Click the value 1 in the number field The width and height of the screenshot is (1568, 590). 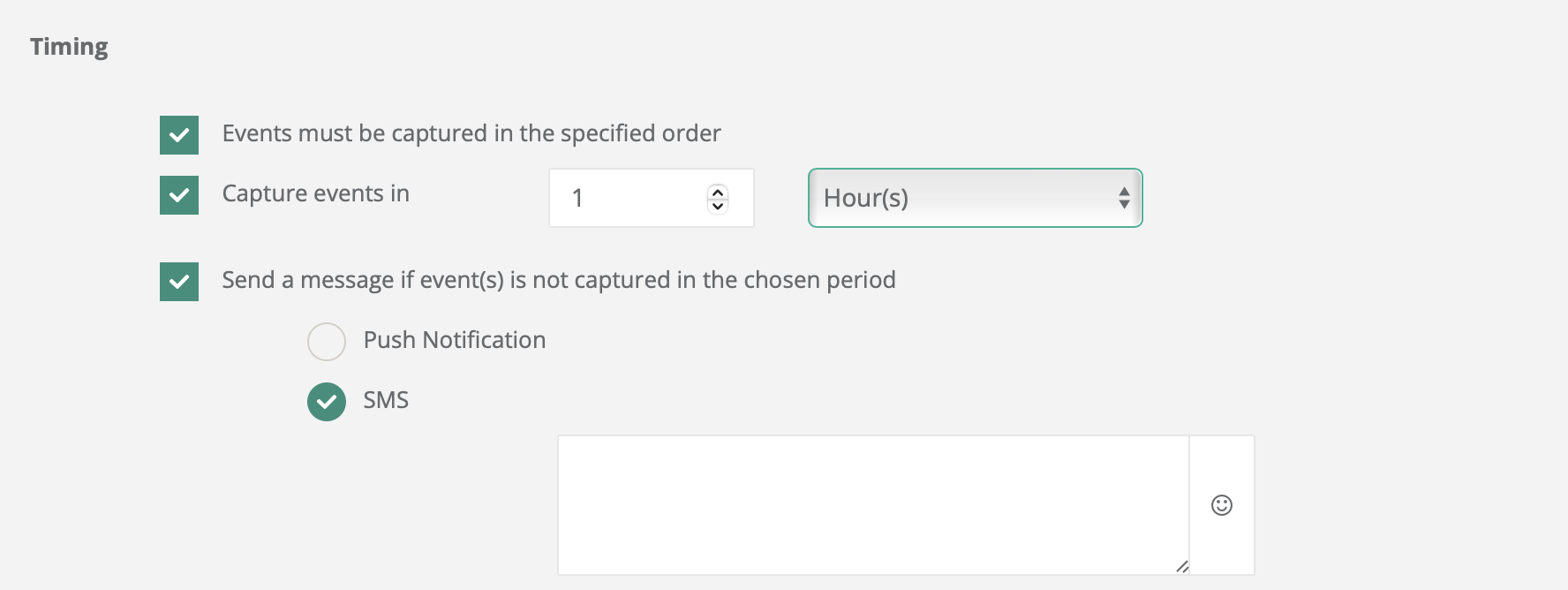577,198
